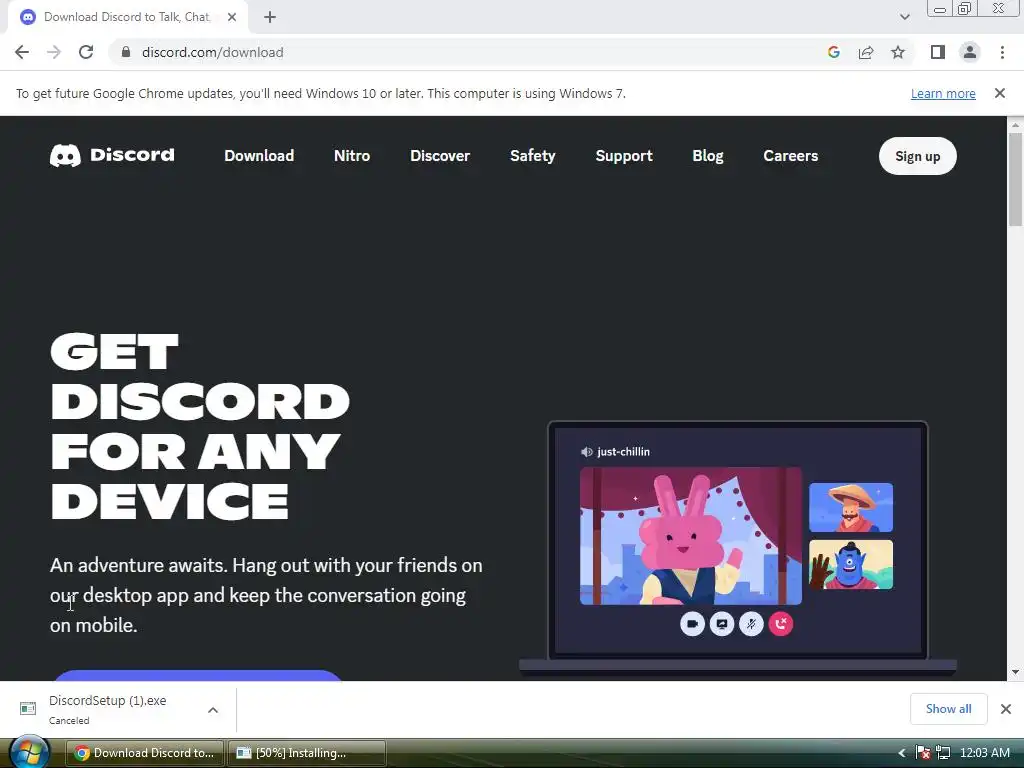Click the browser forward arrow
This screenshot has width=1024, height=768.
54,52
